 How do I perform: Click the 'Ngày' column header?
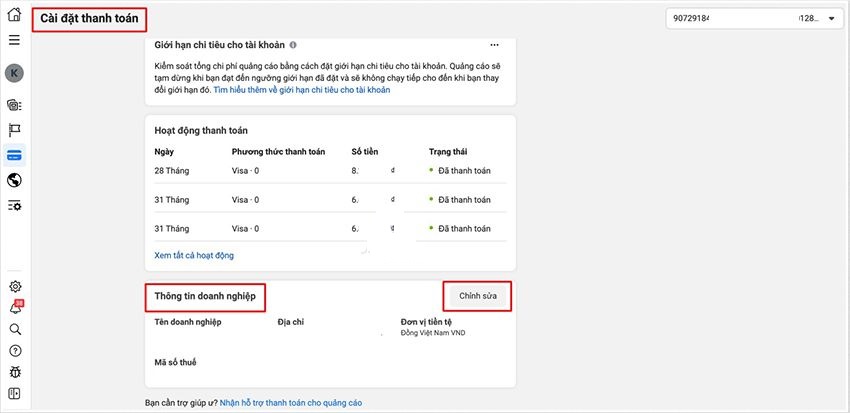pyautogui.click(x=164, y=152)
